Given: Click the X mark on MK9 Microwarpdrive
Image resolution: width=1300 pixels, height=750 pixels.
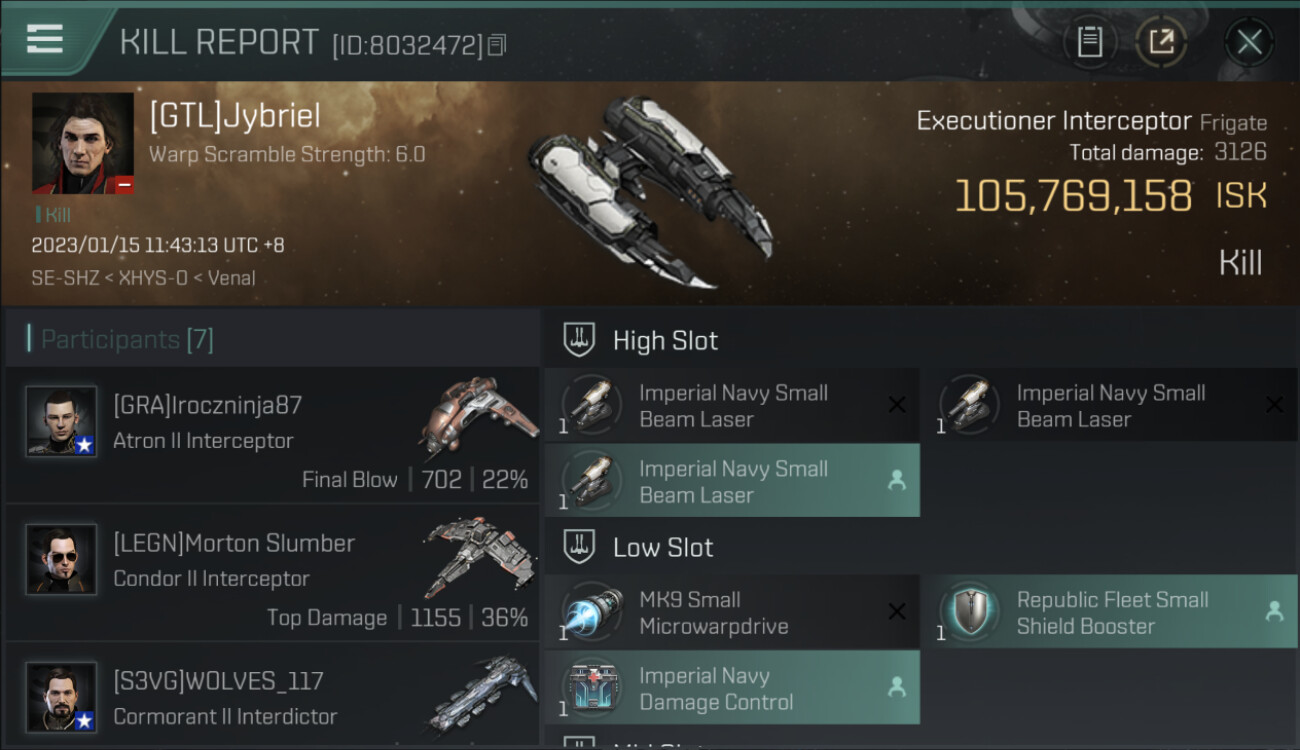Looking at the screenshot, I should point(897,612).
